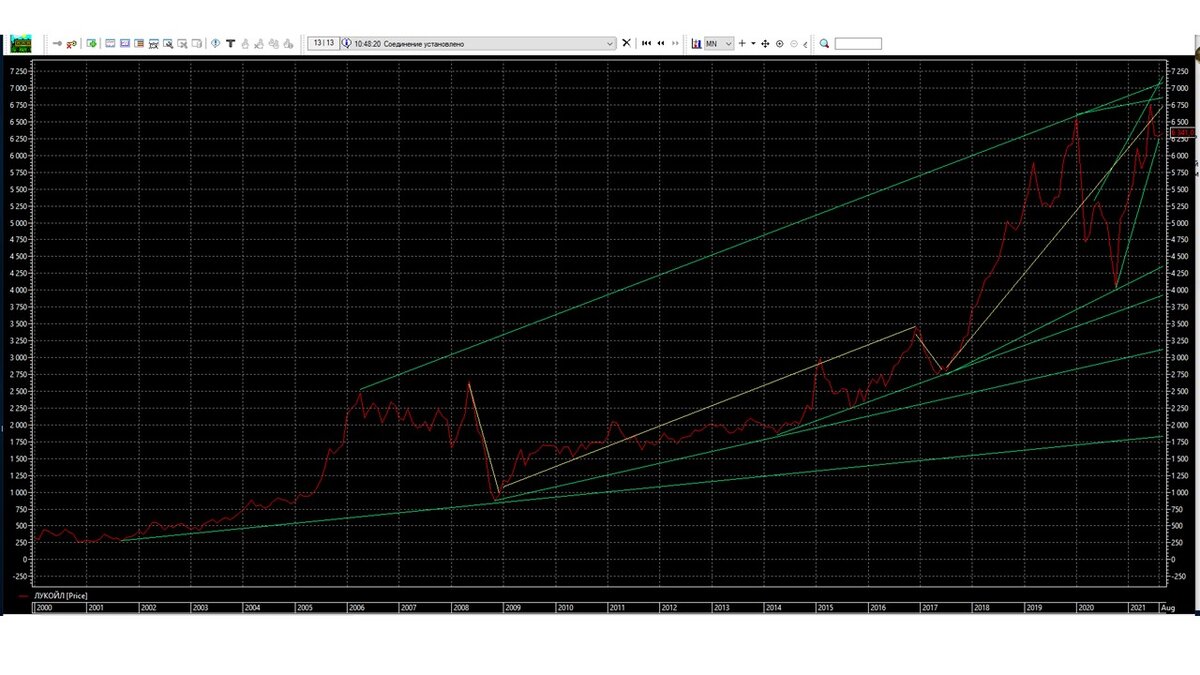The height and width of the screenshot is (675, 1200).
Task: Select the four-arrow move chart tool
Action: coord(765,44)
